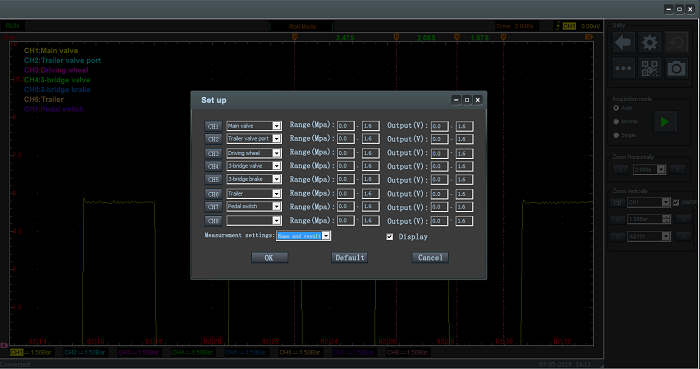Select the Auto acquisition mode radio
This screenshot has width=700, height=369.
(616, 108)
